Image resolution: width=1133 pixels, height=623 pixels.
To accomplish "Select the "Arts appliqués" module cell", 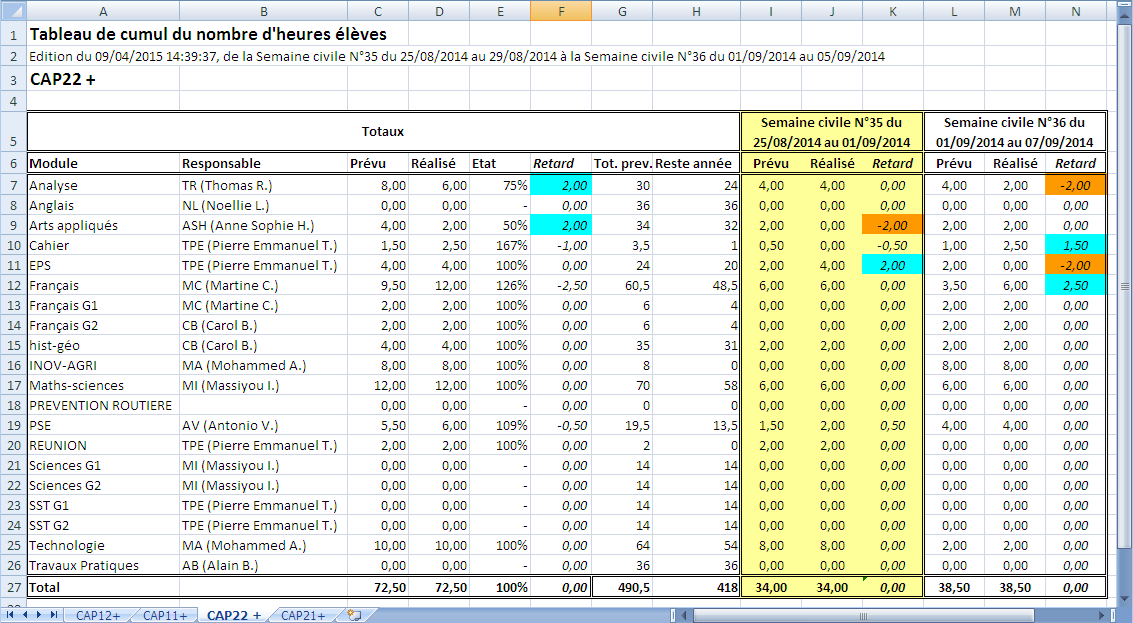I will pyautogui.click(x=103, y=225).
